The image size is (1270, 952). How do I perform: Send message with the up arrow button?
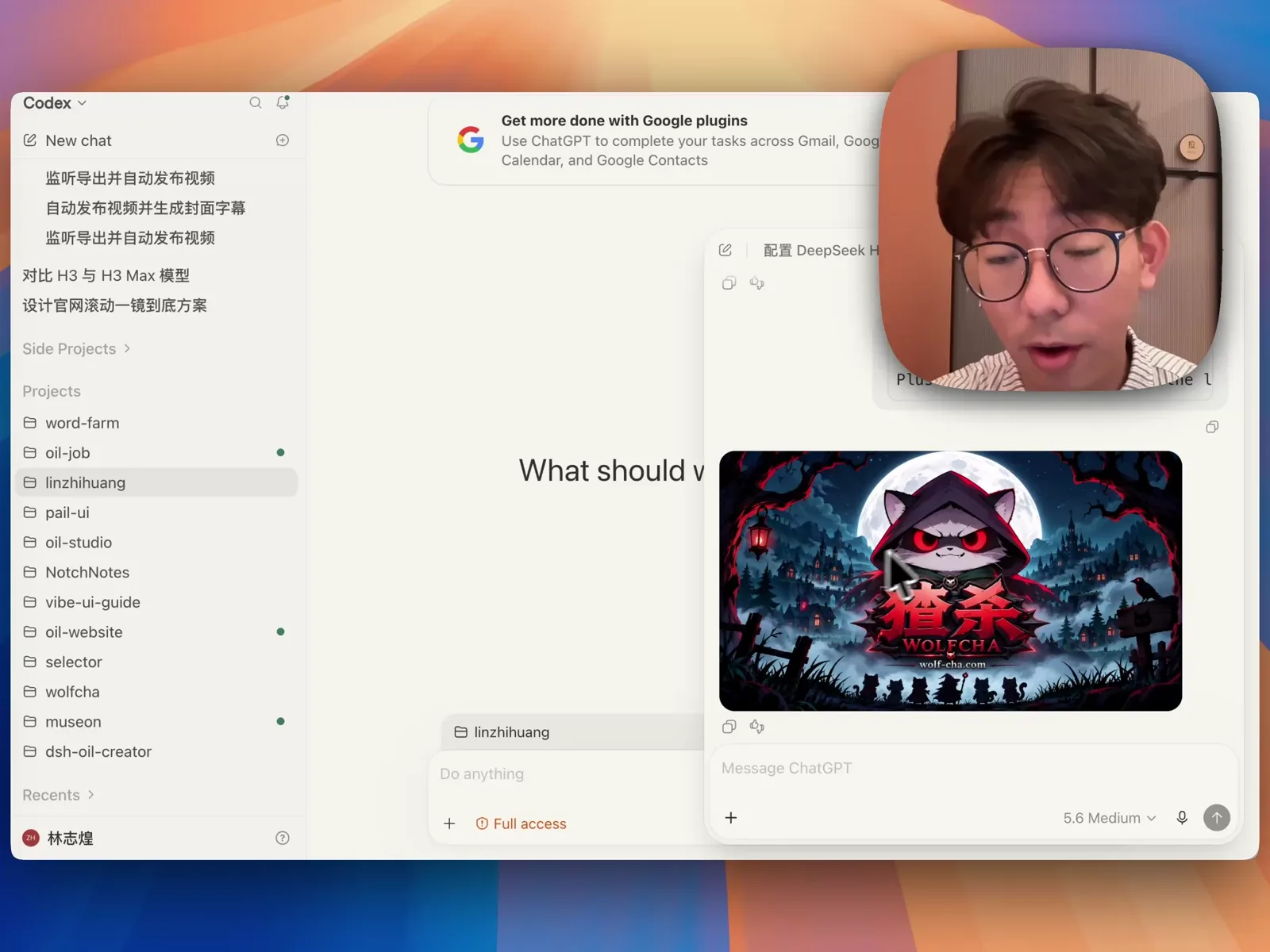pos(1217,818)
